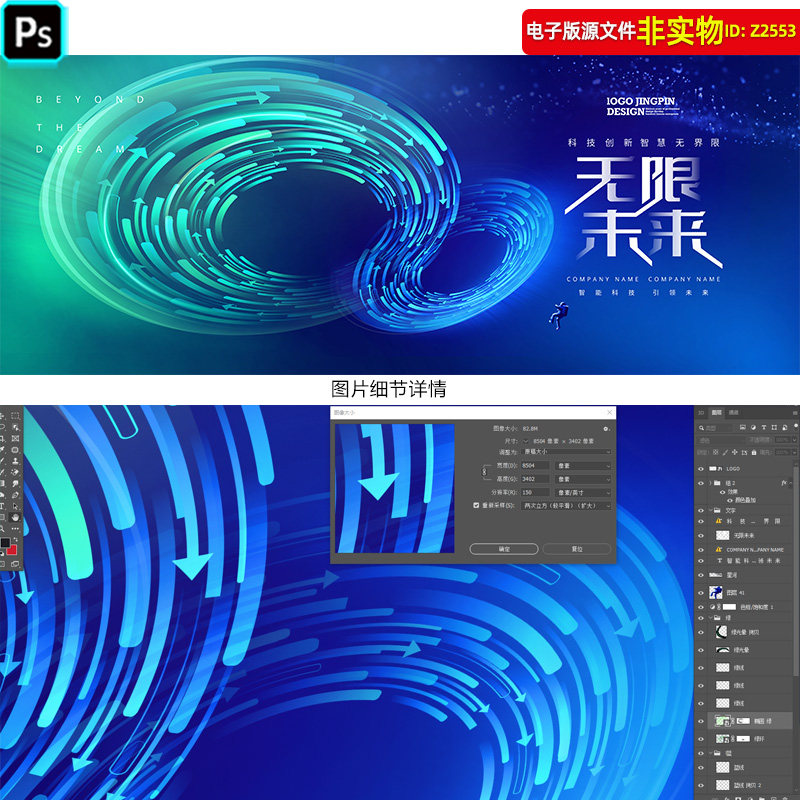Open the 调整为 fit-to dropdown
The image size is (800, 800).
566,452
